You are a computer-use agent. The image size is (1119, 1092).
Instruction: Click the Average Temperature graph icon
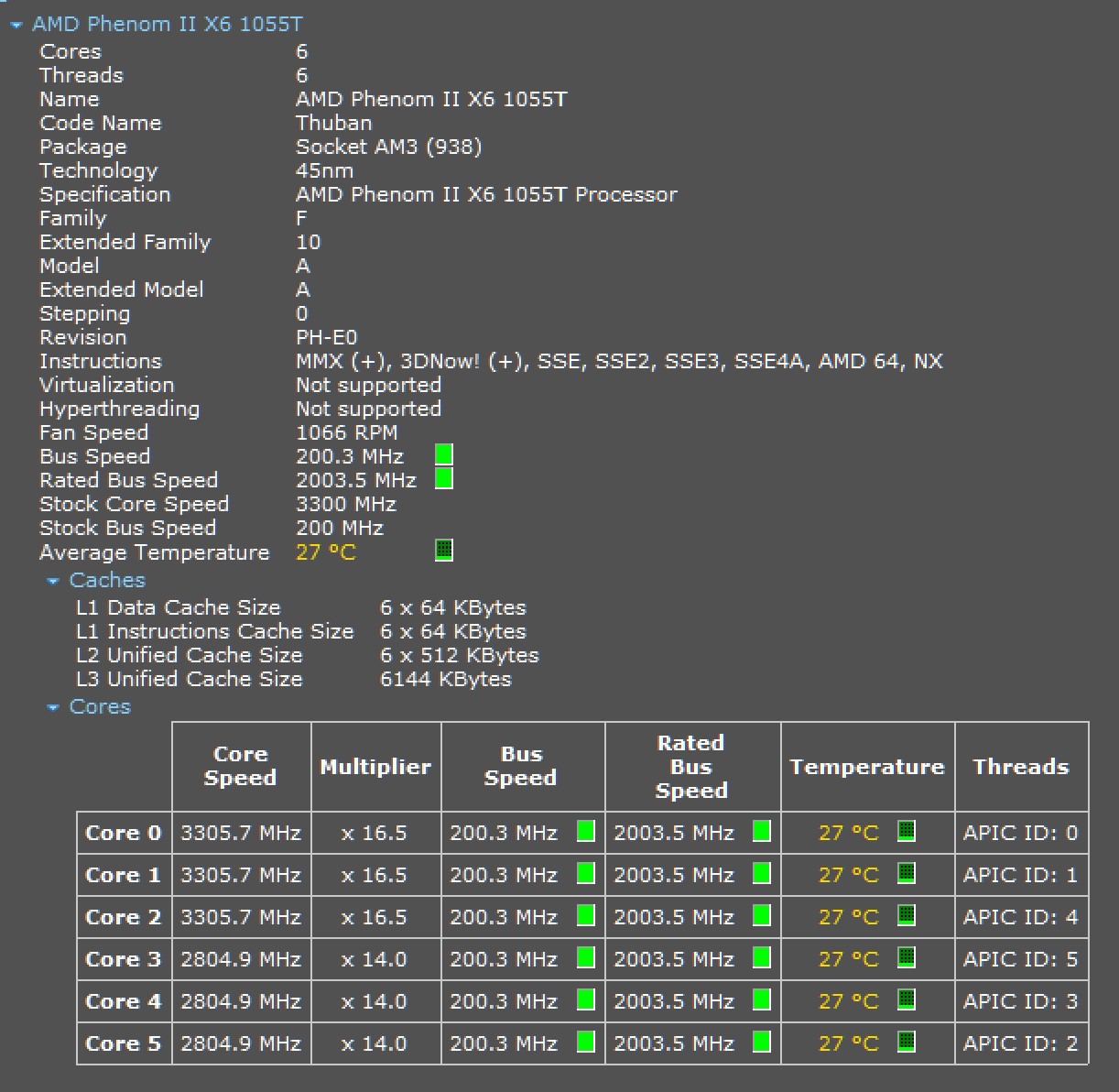tap(444, 550)
